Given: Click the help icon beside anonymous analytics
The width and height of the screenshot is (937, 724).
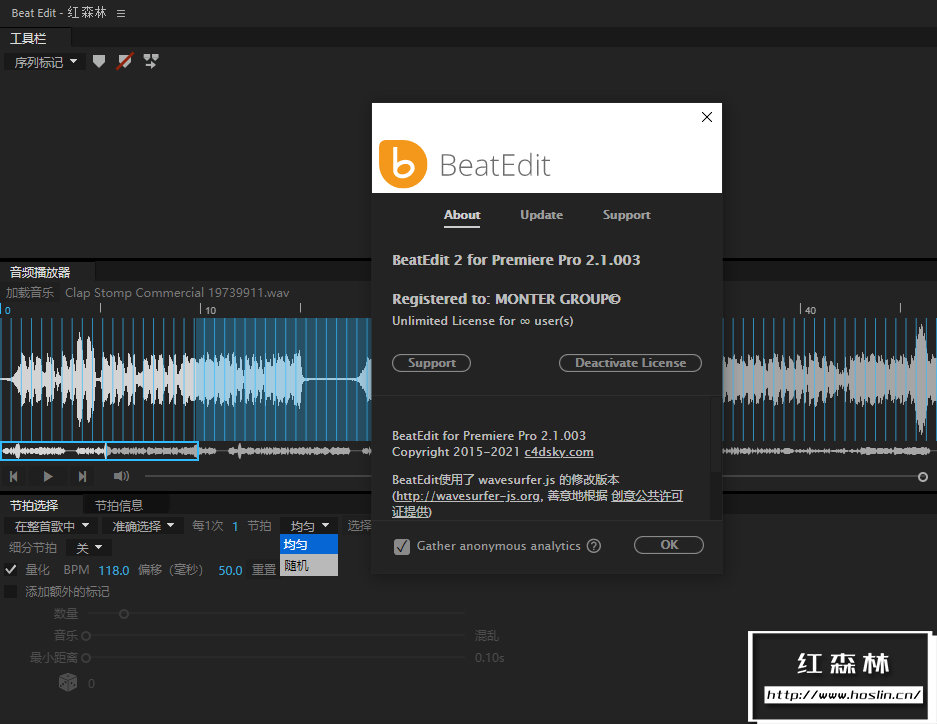Looking at the screenshot, I should pos(594,546).
